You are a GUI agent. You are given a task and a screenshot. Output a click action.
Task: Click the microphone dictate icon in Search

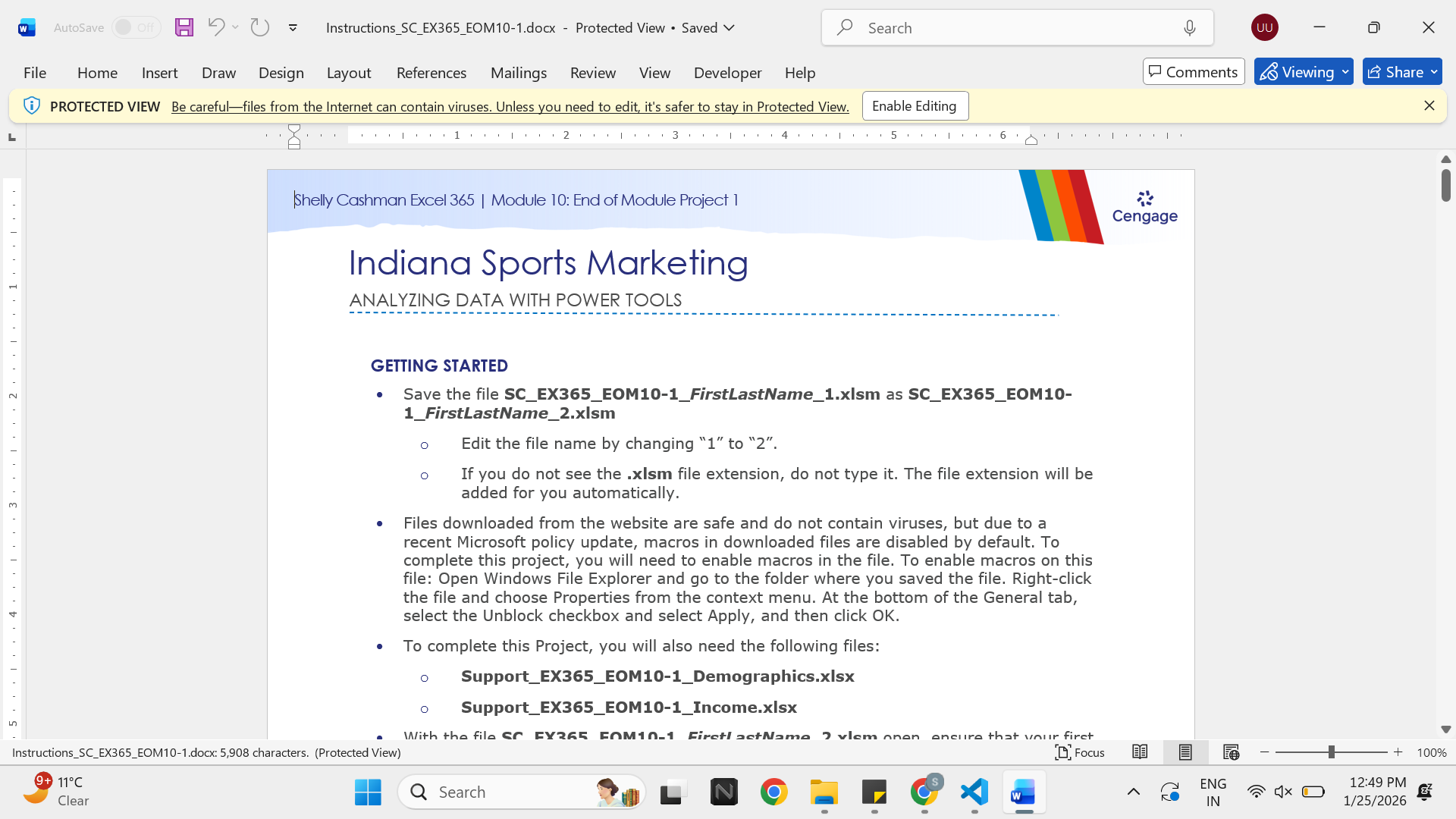pos(1190,28)
